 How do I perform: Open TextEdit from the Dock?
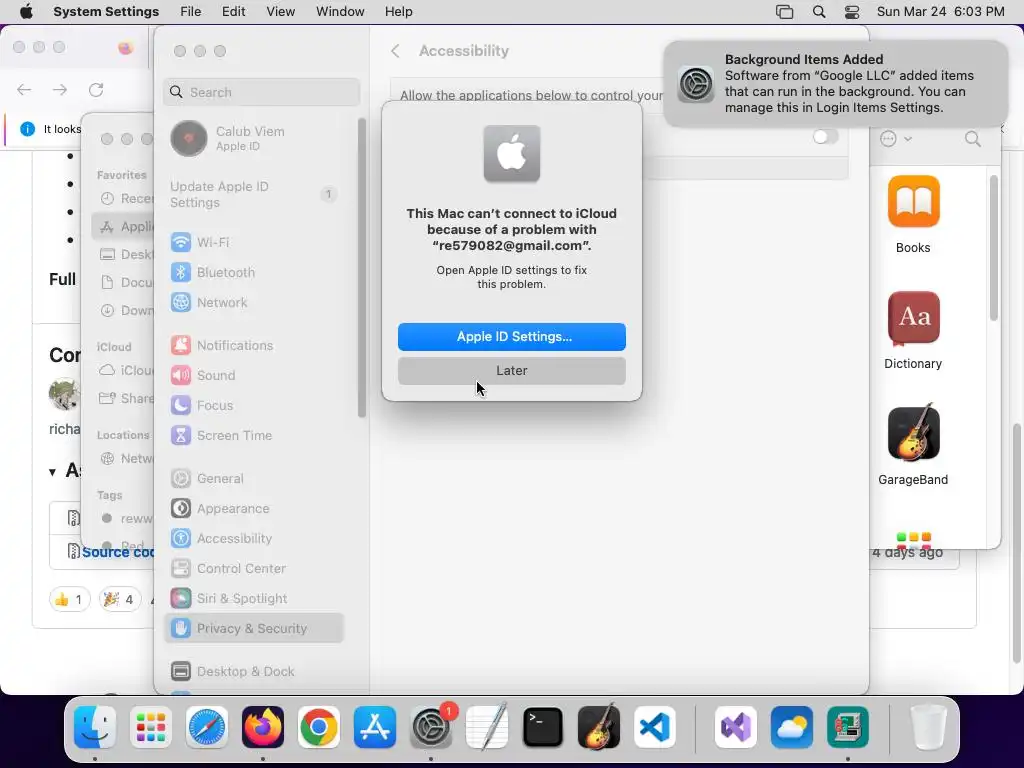[x=487, y=727]
